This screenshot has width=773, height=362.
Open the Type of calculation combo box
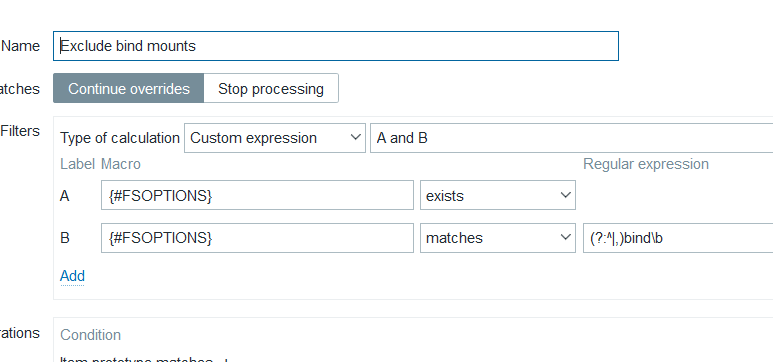coord(275,138)
